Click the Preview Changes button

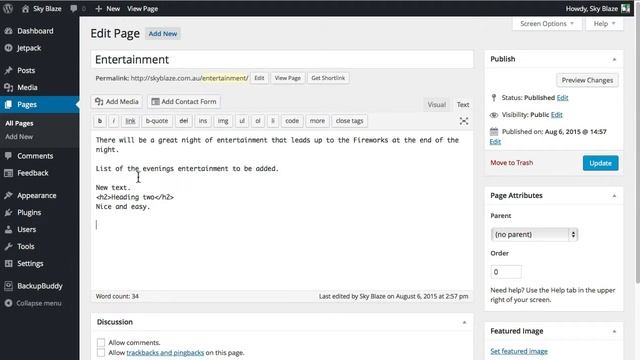587,80
